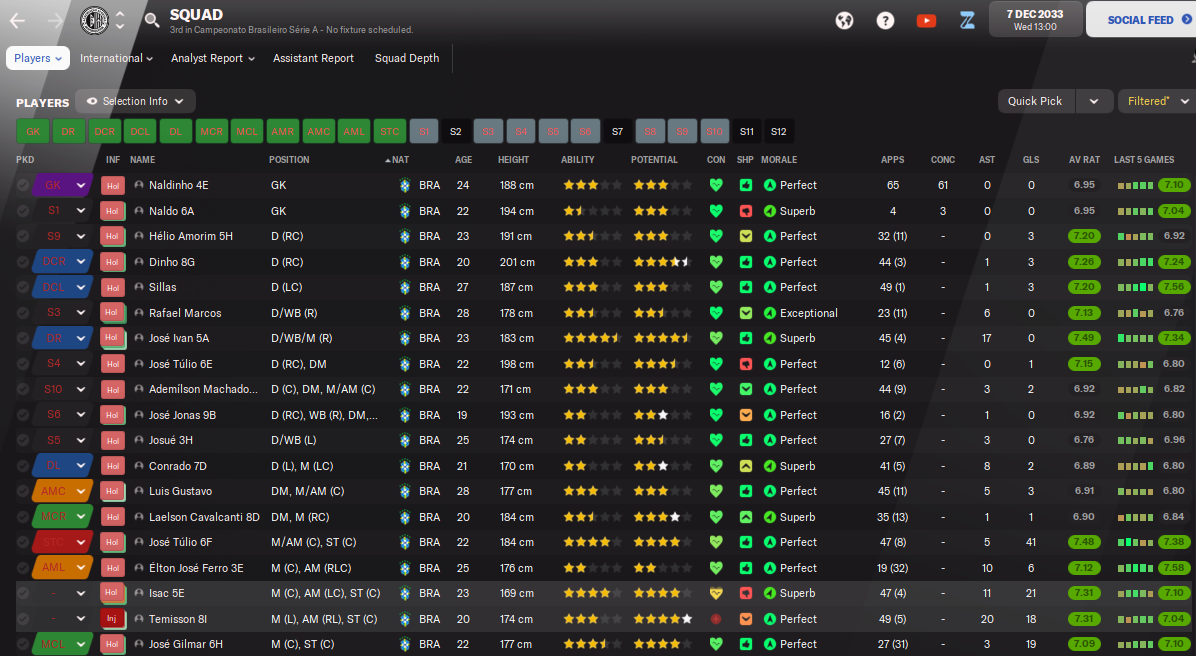Select the S7 substitute slot button
The width and height of the screenshot is (1196, 656).
pyautogui.click(x=617, y=131)
